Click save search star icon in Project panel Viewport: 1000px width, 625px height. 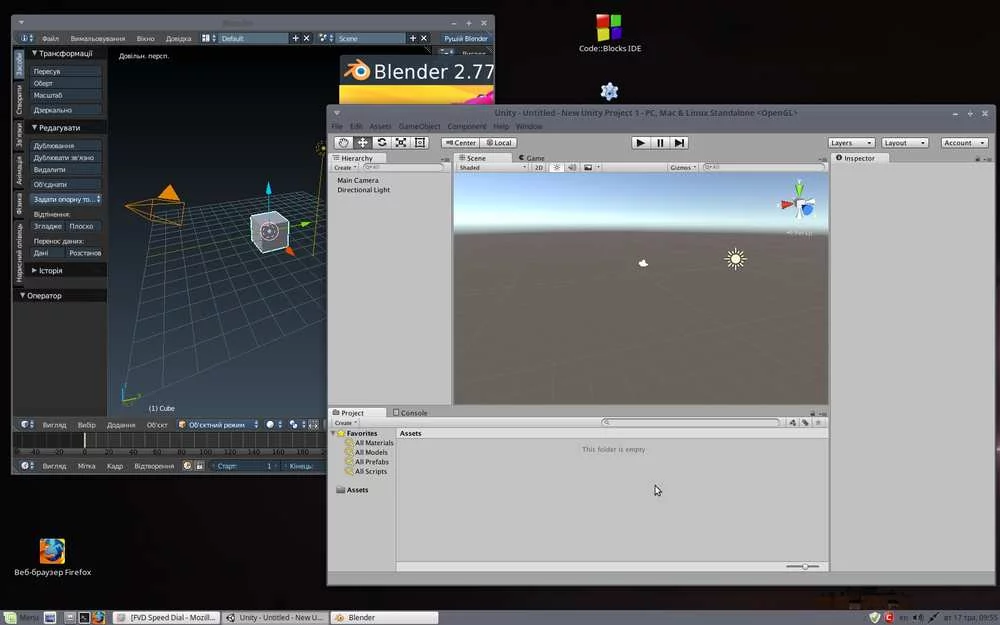[x=819, y=422]
